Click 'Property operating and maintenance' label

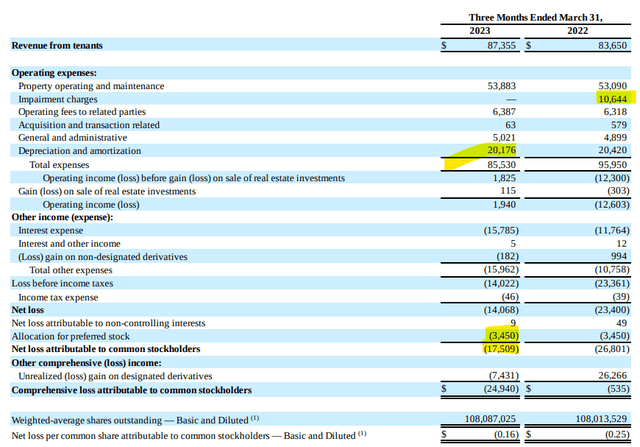coord(91,86)
